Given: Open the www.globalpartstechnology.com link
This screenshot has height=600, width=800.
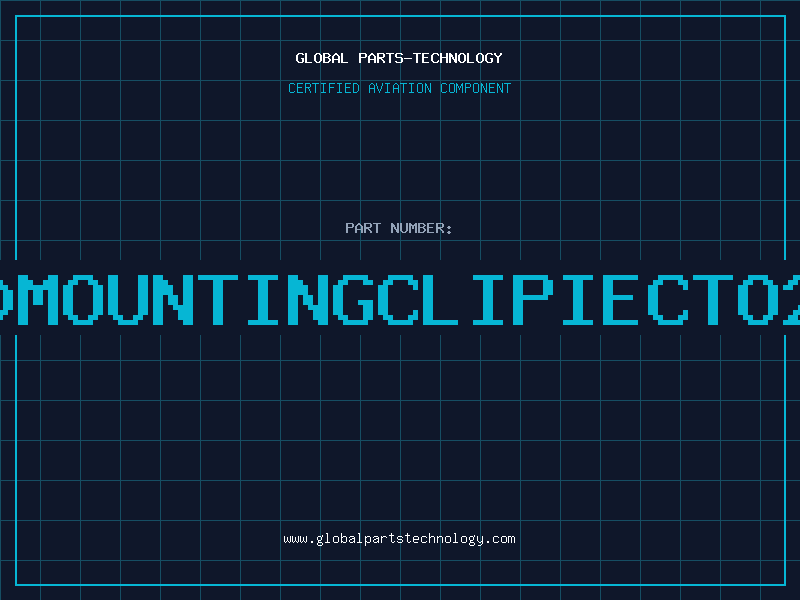Looking at the screenshot, I should pos(399,539).
